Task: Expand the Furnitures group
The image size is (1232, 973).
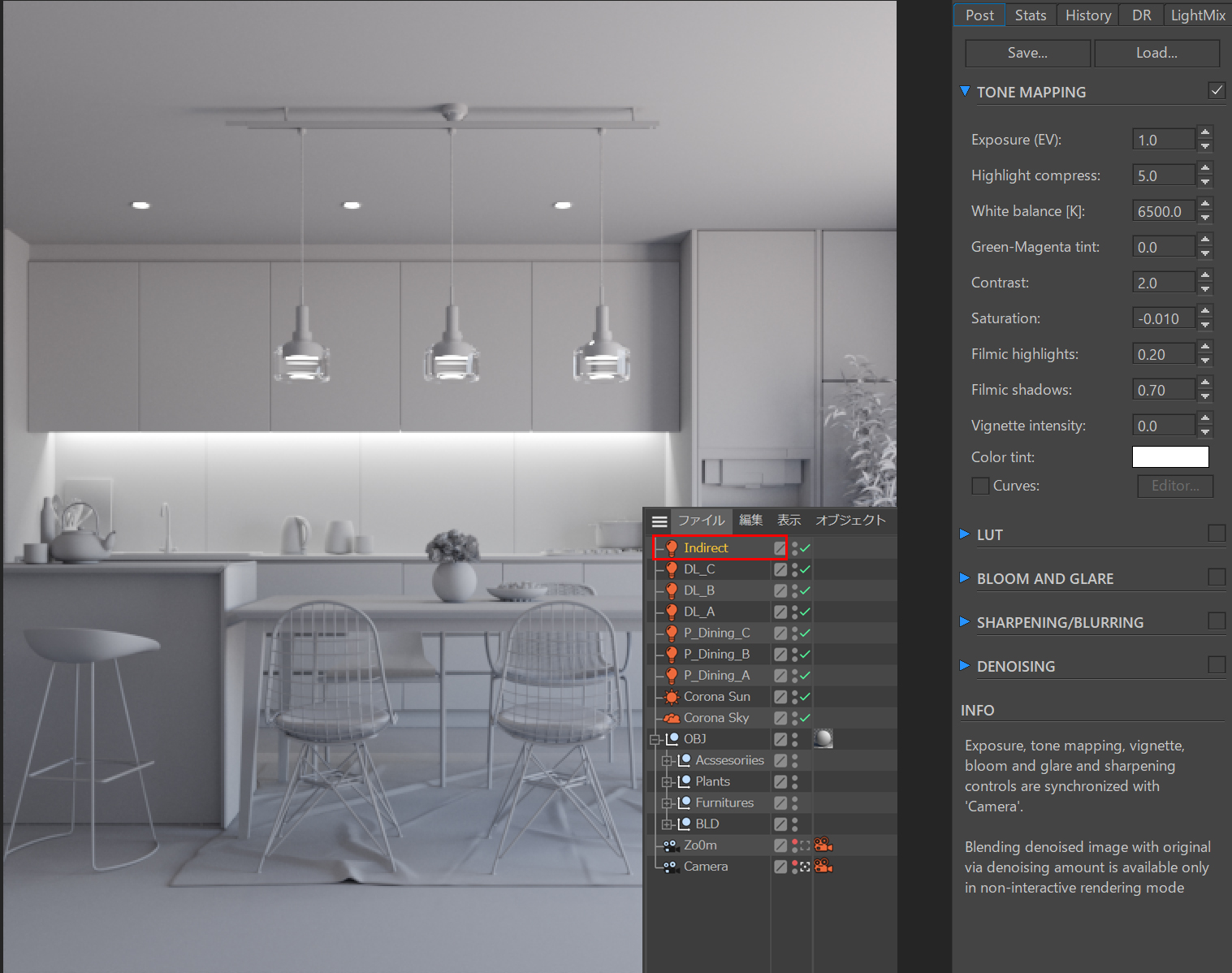Action: pyautogui.click(x=667, y=802)
